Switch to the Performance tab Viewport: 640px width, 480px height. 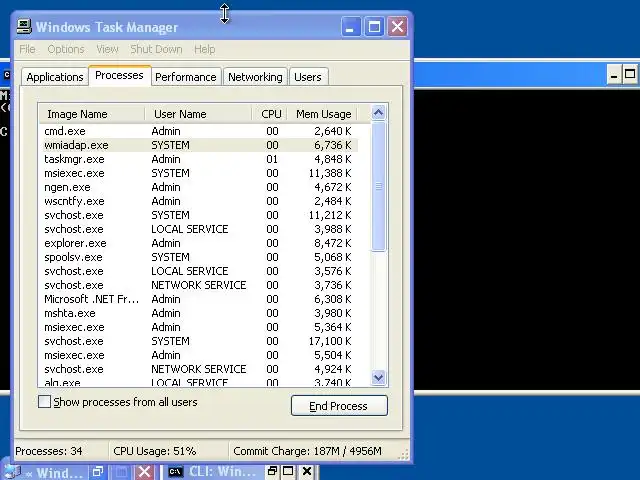186,77
